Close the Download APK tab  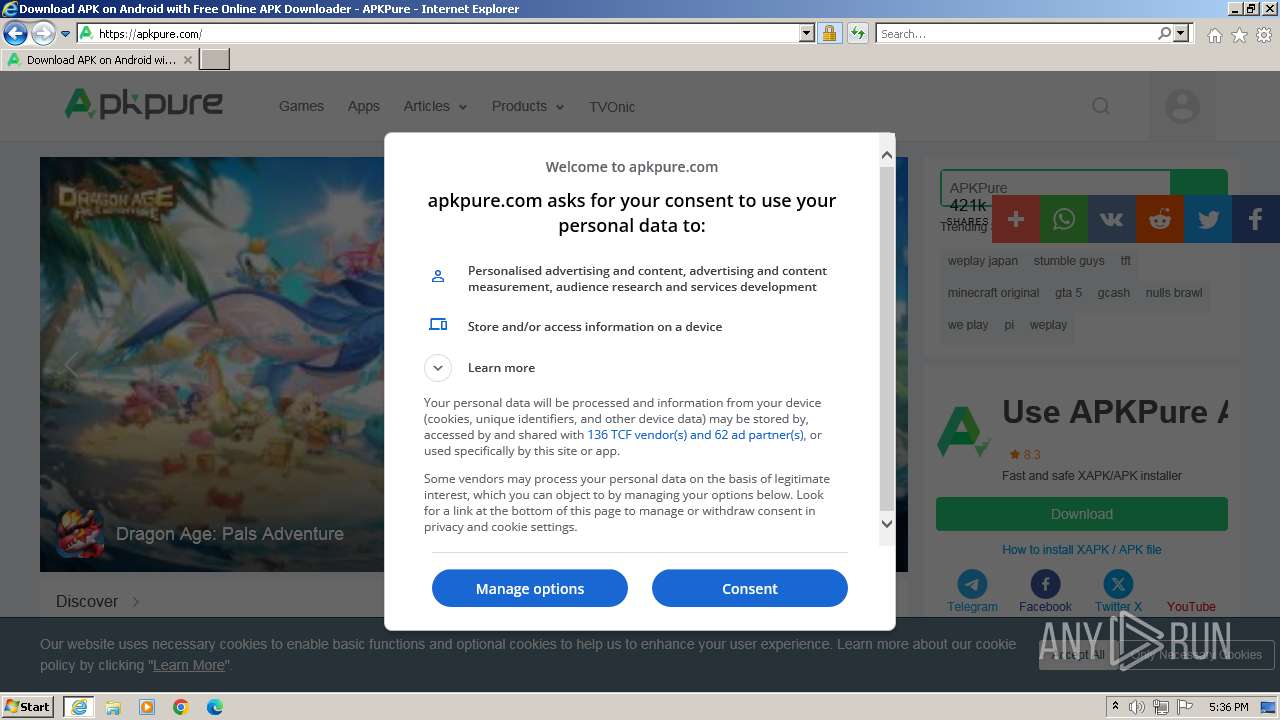point(187,60)
